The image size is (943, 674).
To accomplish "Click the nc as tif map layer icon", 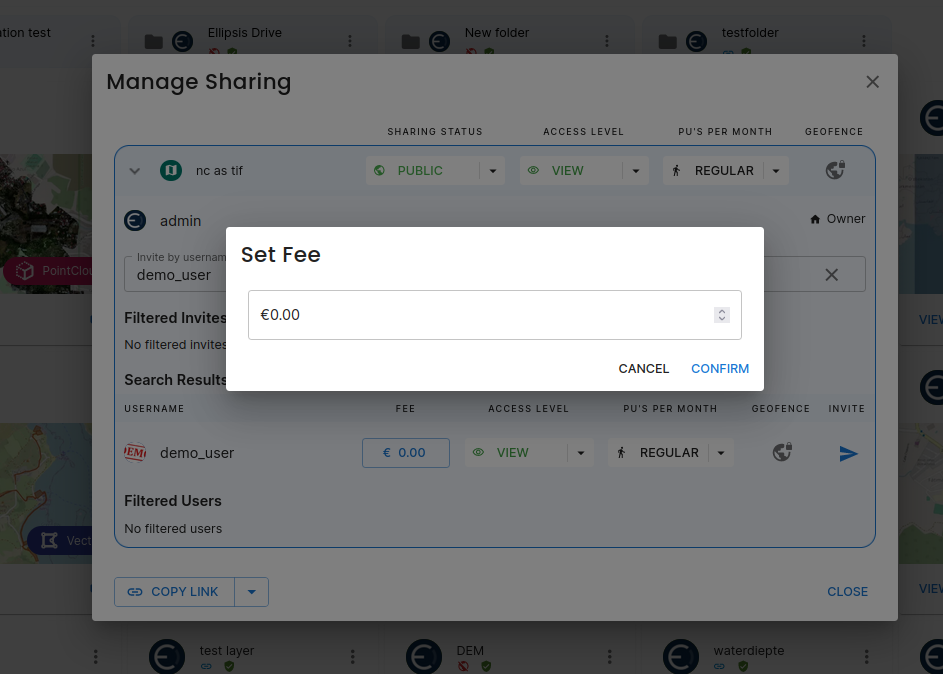I will [171, 171].
